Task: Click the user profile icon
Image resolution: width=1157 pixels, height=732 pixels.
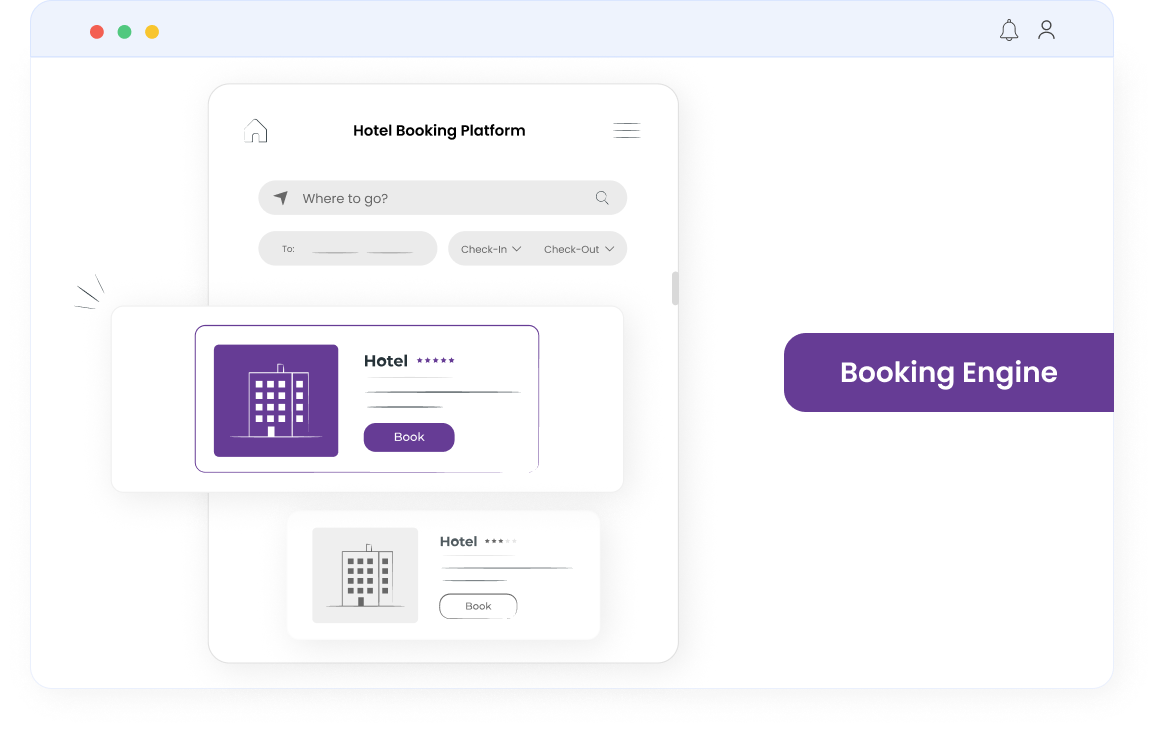Action: pos(1046,30)
